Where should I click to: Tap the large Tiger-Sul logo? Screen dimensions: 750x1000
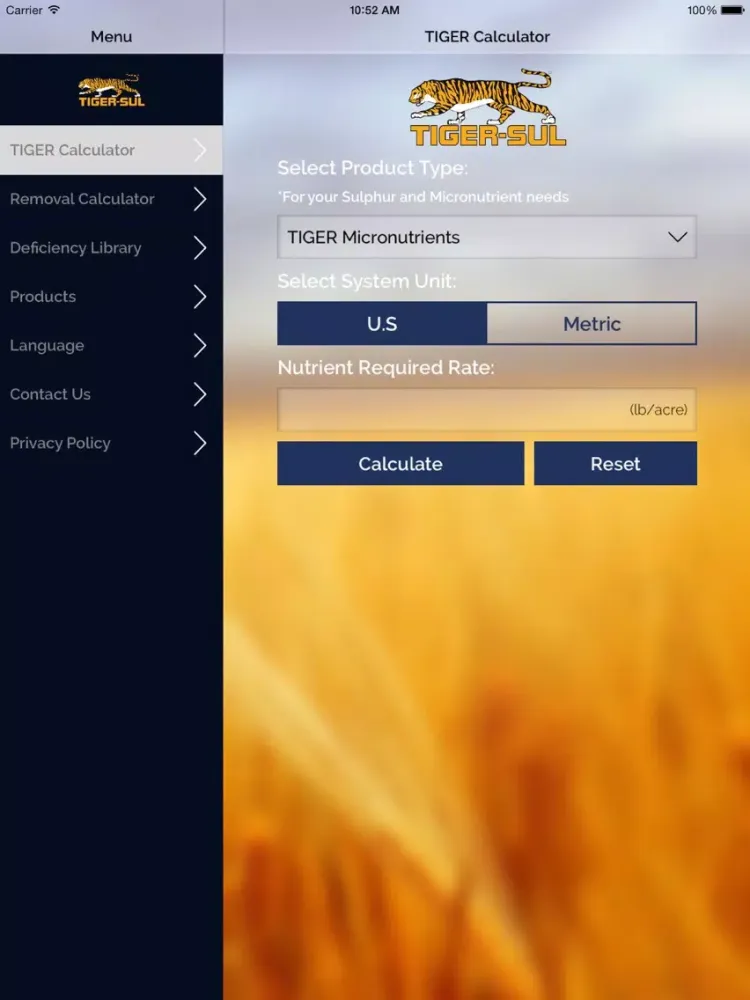point(488,108)
